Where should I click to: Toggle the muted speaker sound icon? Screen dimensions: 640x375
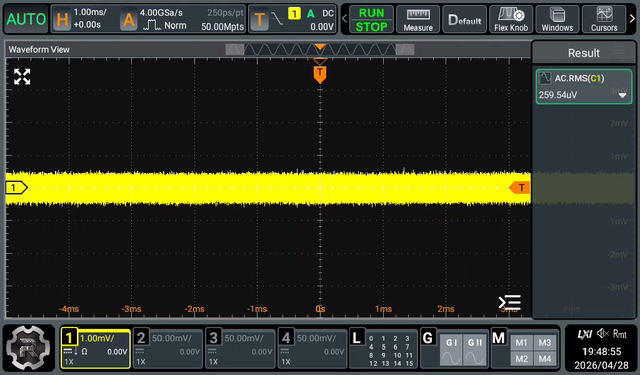click(602, 334)
